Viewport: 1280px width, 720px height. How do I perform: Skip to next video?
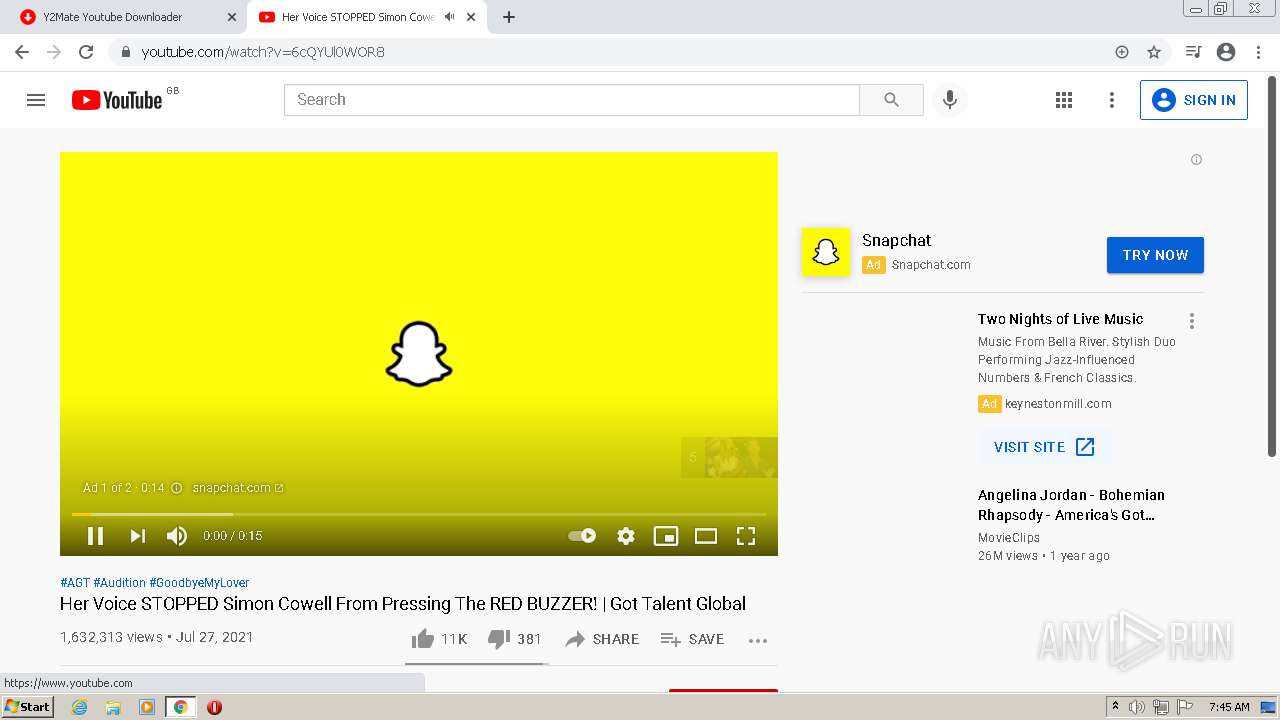[138, 536]
